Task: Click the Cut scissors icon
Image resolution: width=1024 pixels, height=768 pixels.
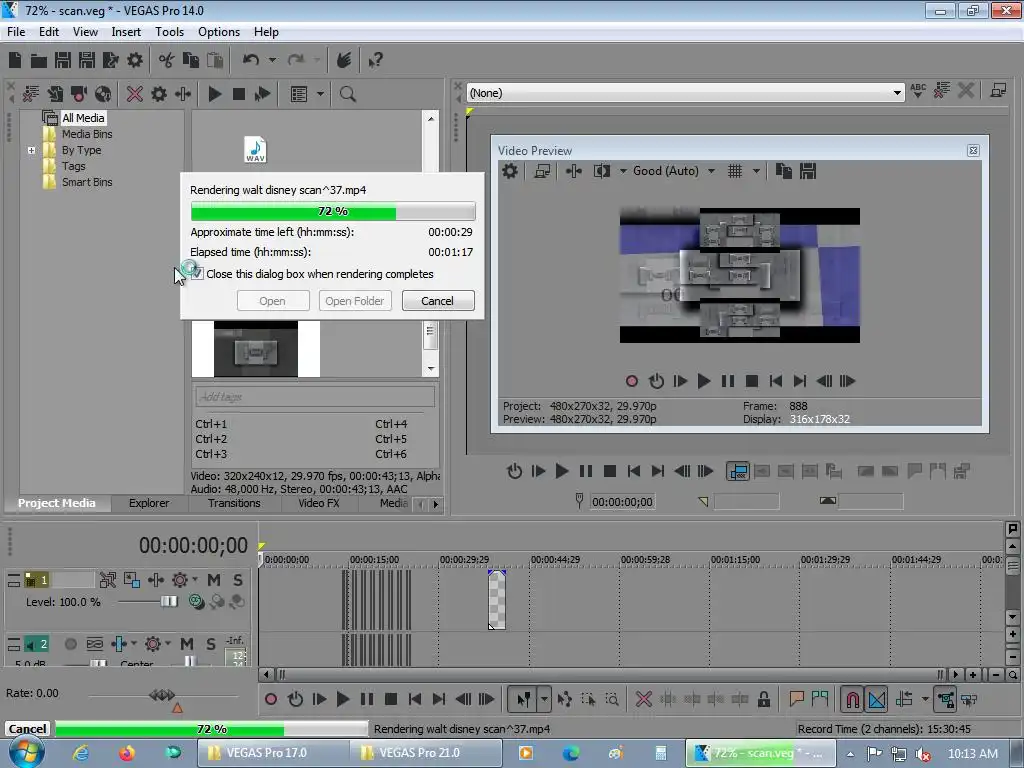Action: click(167, 61)
